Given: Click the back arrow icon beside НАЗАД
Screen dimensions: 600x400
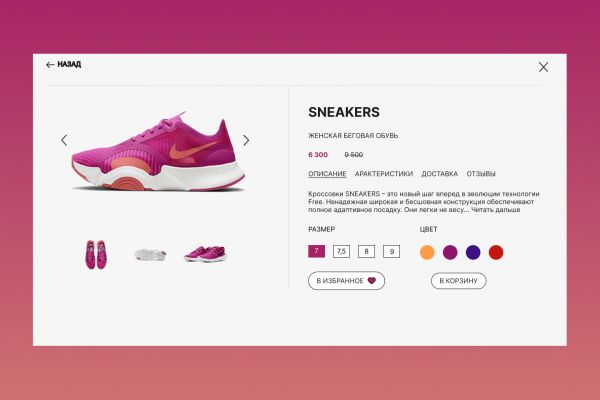Looking at the screenshot, I should coord(50,65).
